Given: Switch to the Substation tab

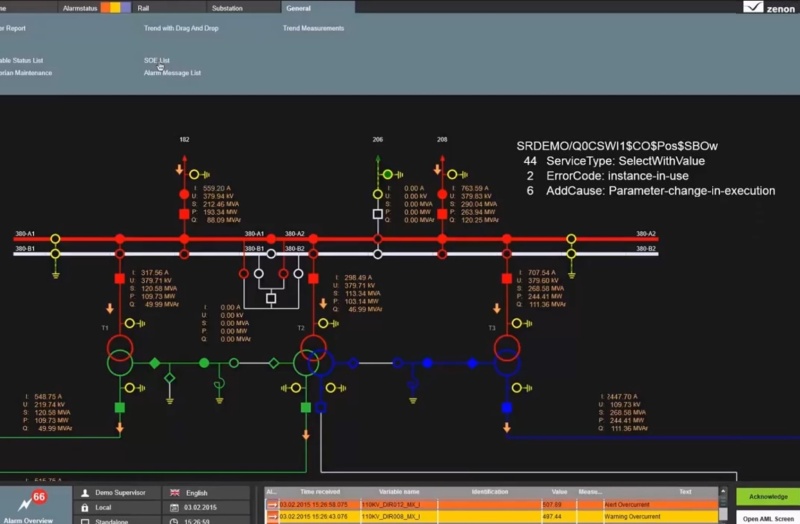Looking at the screenshot, I should [227, 7].
